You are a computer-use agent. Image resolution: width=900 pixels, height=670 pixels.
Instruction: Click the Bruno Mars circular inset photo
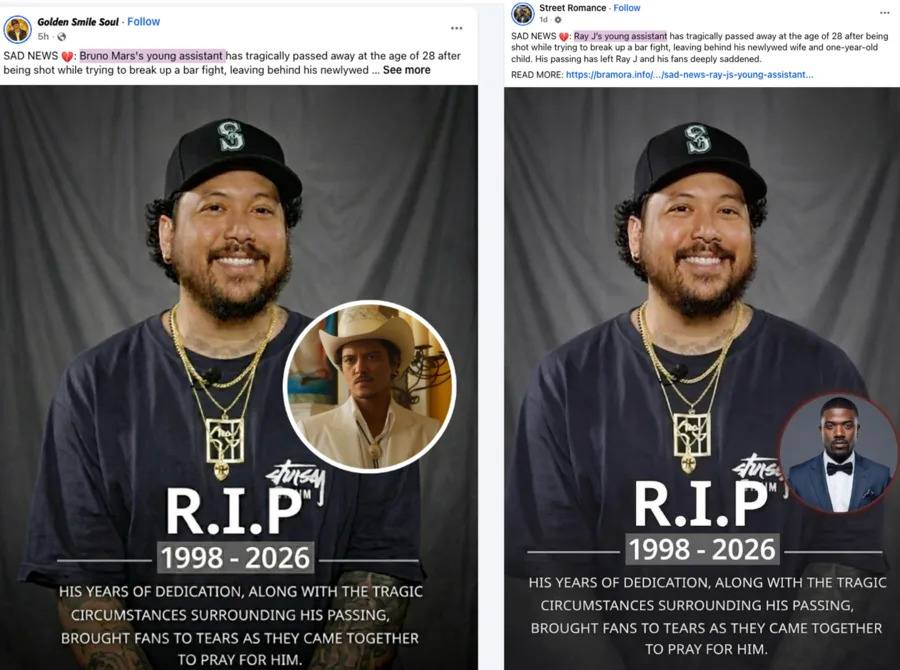tap(369, 387)
